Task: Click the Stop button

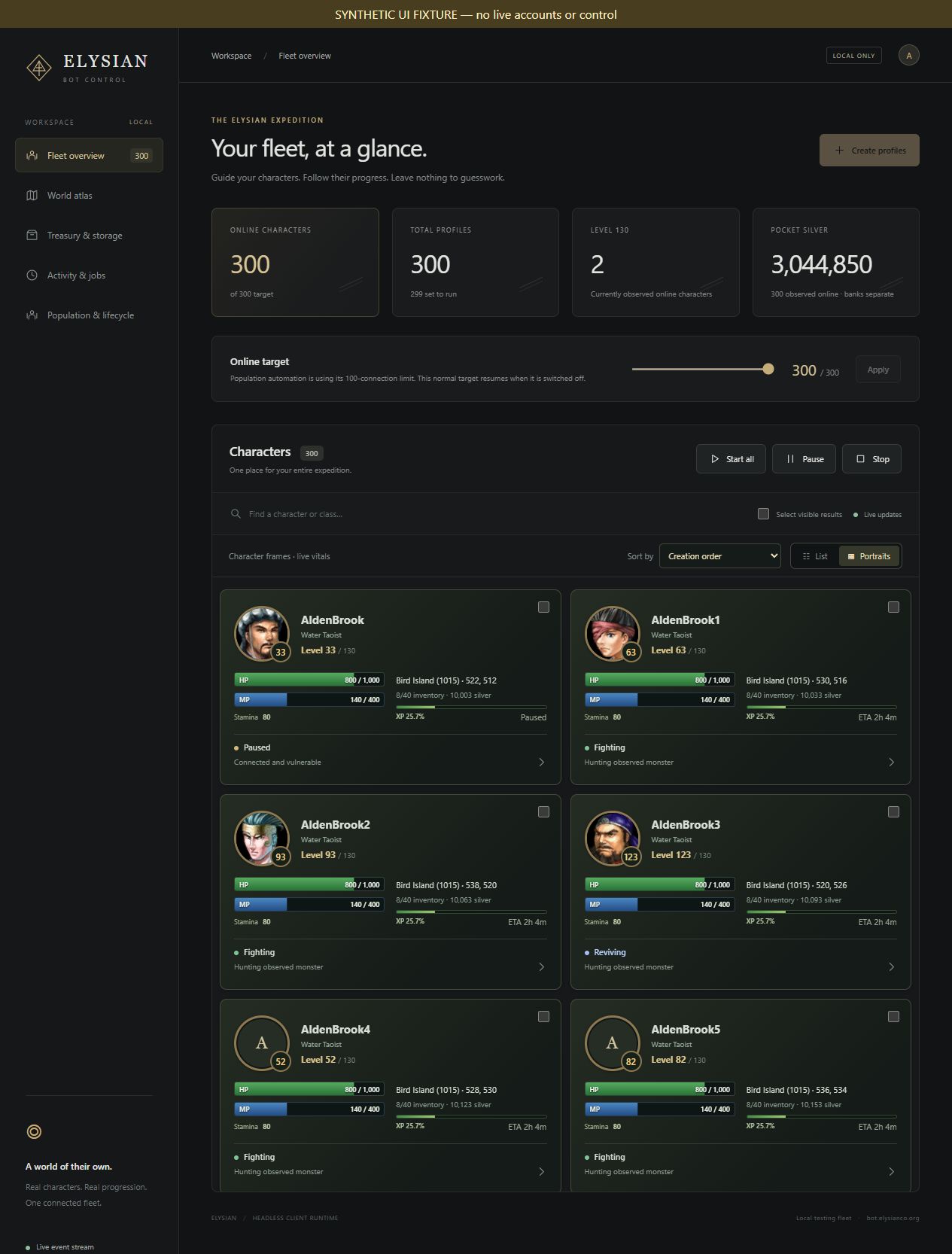Action: (871, 459)
